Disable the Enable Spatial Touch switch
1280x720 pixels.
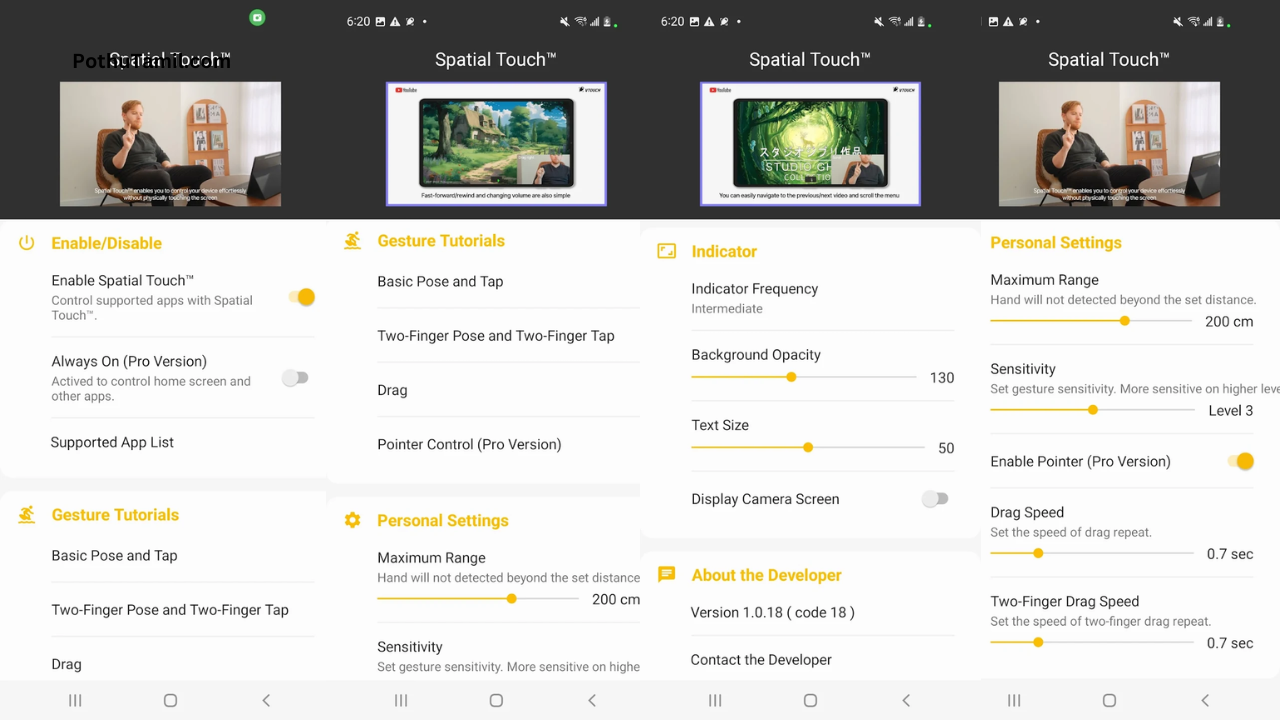pos(301,297)
